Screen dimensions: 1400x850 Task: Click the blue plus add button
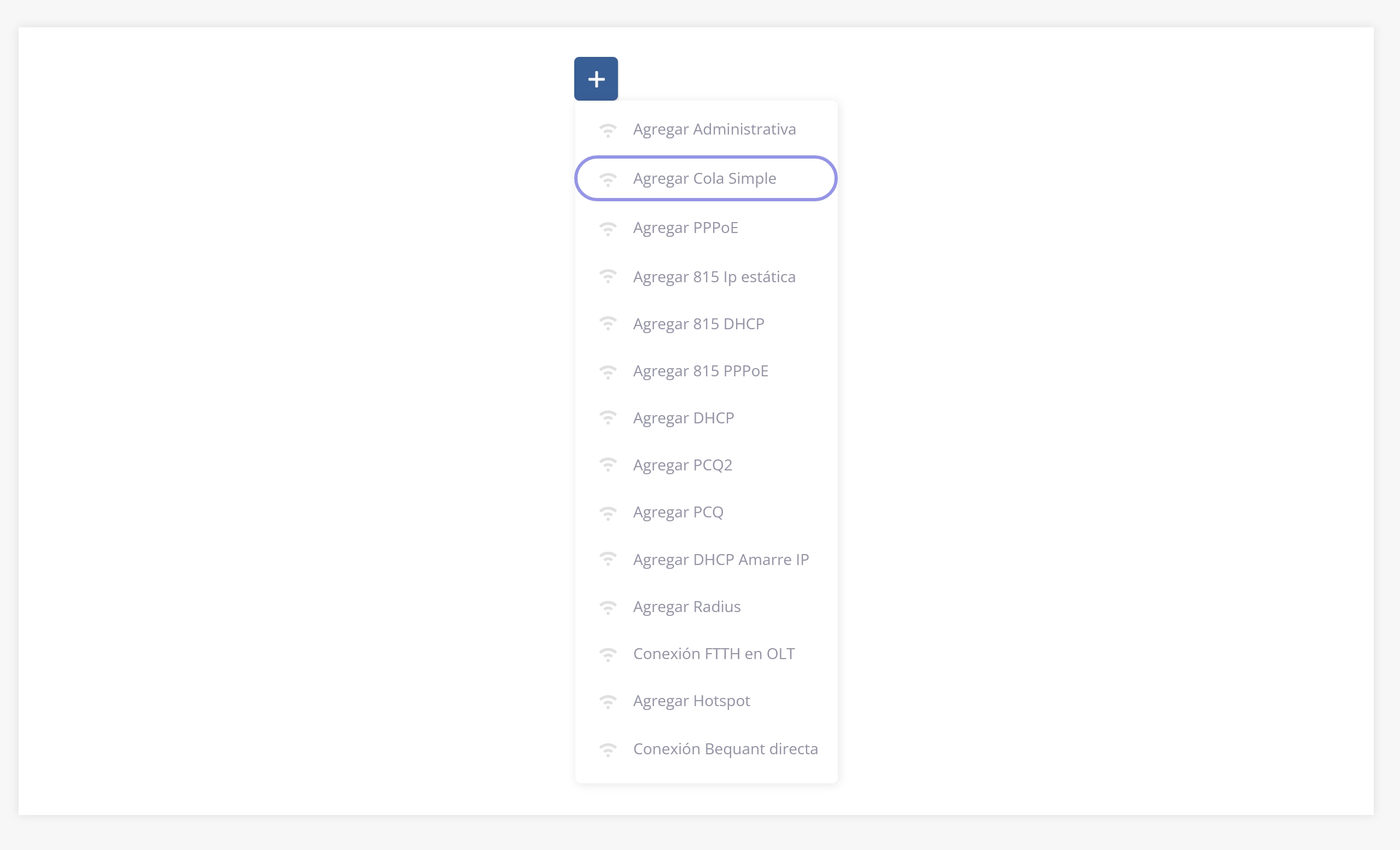(x=596, y=79)
